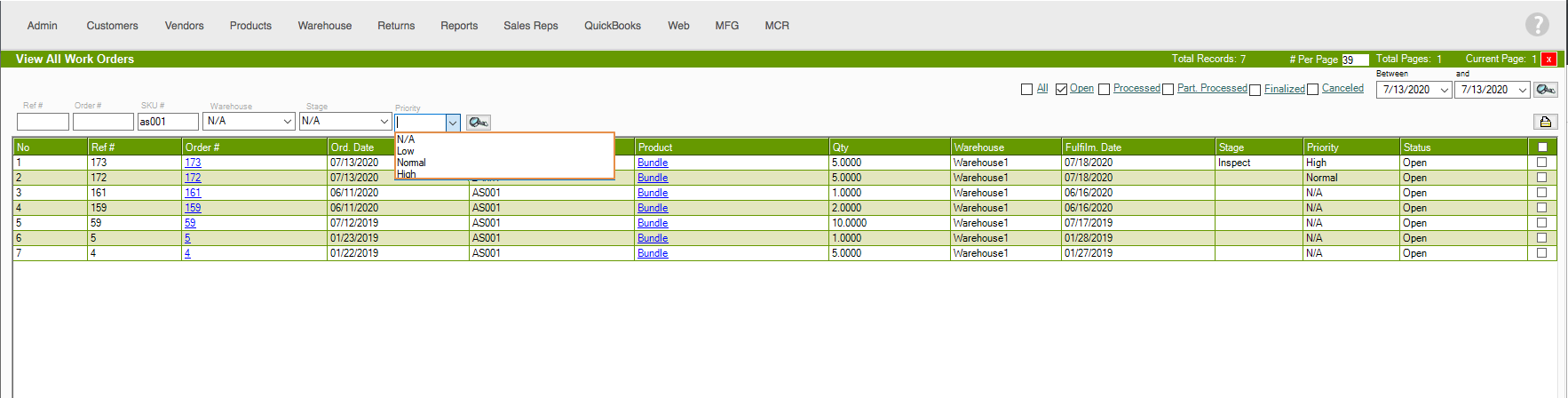Screen dimensions: 1568x398
Task: Open the help question mark icon
Action: pyautogui.click(x=1536, y=25)
